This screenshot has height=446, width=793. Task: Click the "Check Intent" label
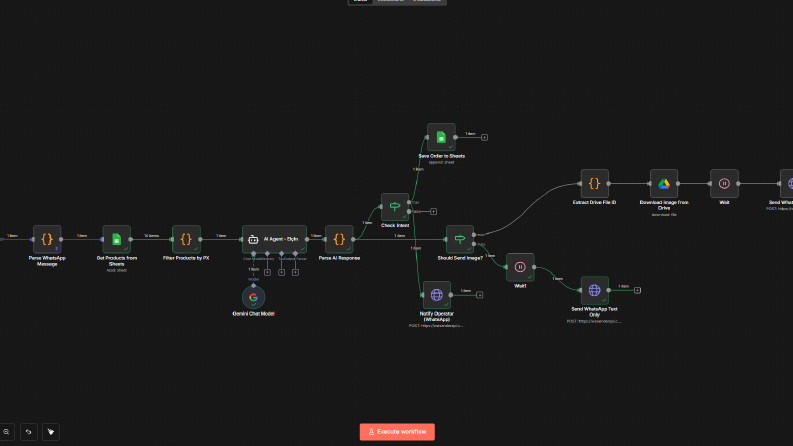tap(395, 226)
